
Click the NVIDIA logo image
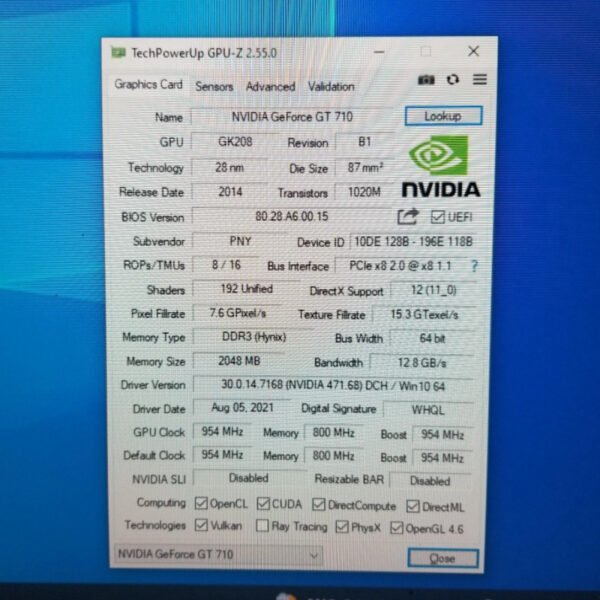(x=440, y=166)
